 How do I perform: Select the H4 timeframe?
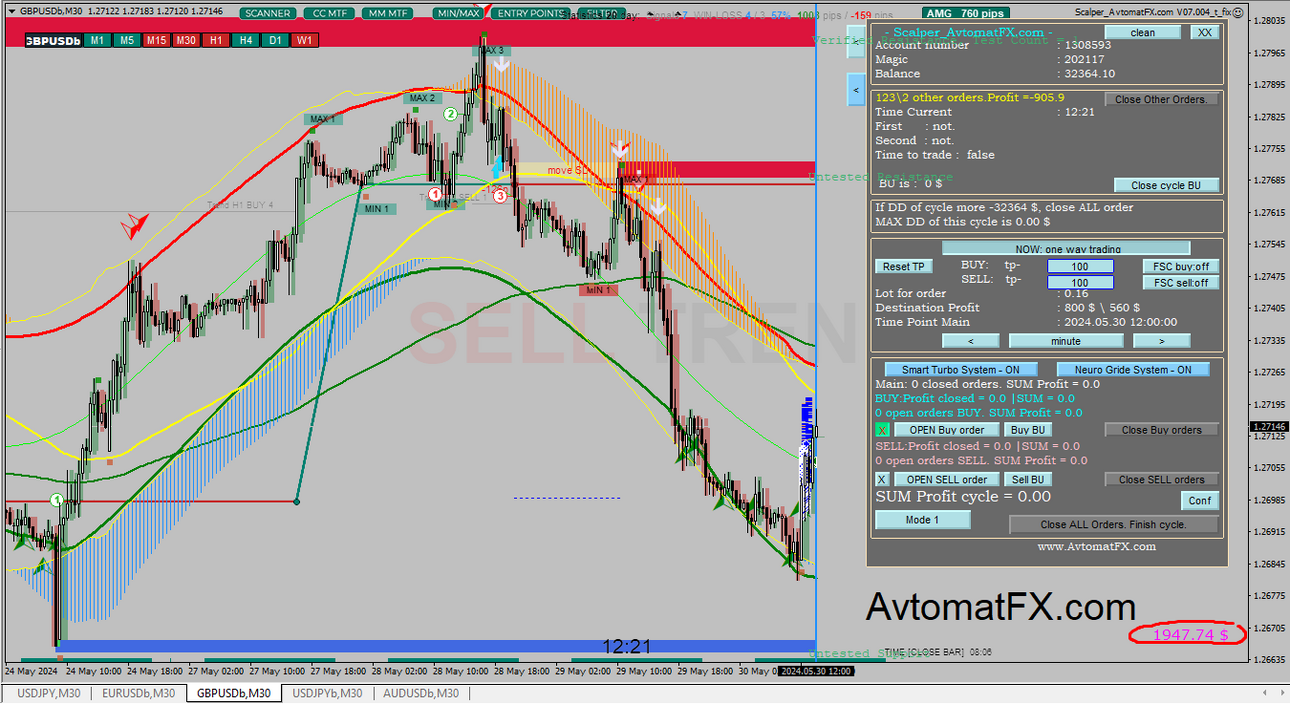245,40
